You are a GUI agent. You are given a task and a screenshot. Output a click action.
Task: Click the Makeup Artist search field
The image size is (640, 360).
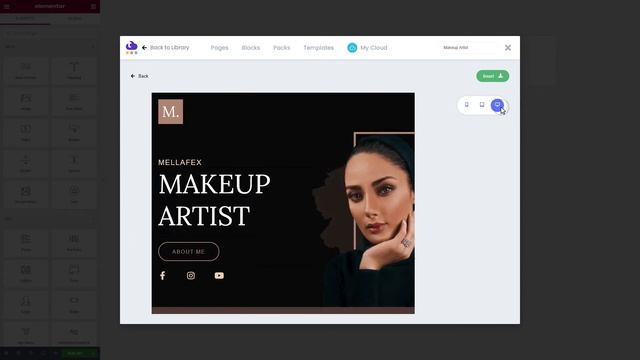pos(469,48)
